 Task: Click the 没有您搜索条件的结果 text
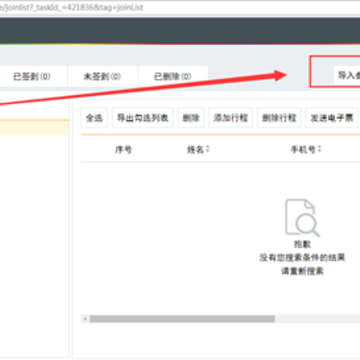pyautogui.click(x=302, y=257)
